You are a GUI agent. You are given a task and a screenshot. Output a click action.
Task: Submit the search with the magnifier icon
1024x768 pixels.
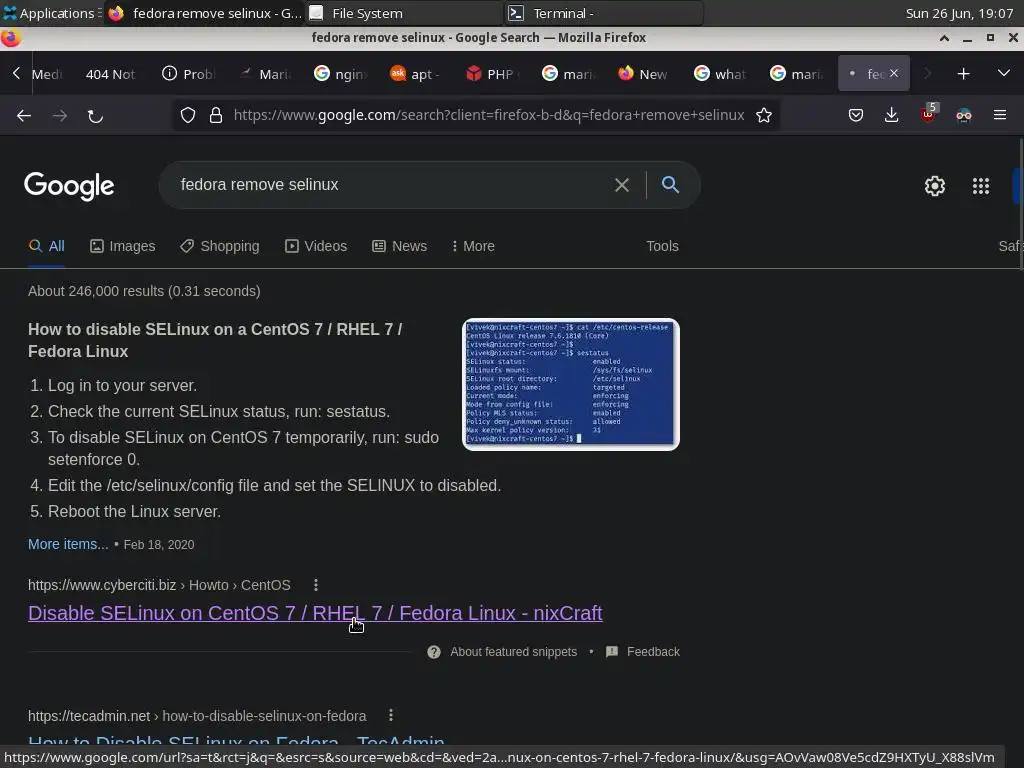tap(670, 185)
